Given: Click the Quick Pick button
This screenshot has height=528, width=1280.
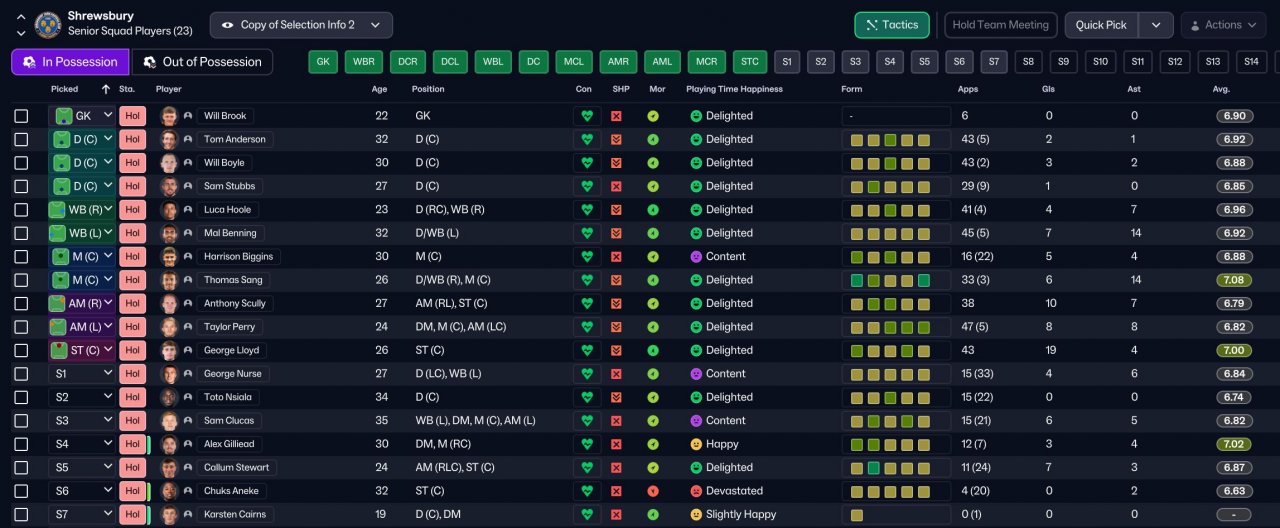Looking at the screenshot, I should pos(1102,25).
